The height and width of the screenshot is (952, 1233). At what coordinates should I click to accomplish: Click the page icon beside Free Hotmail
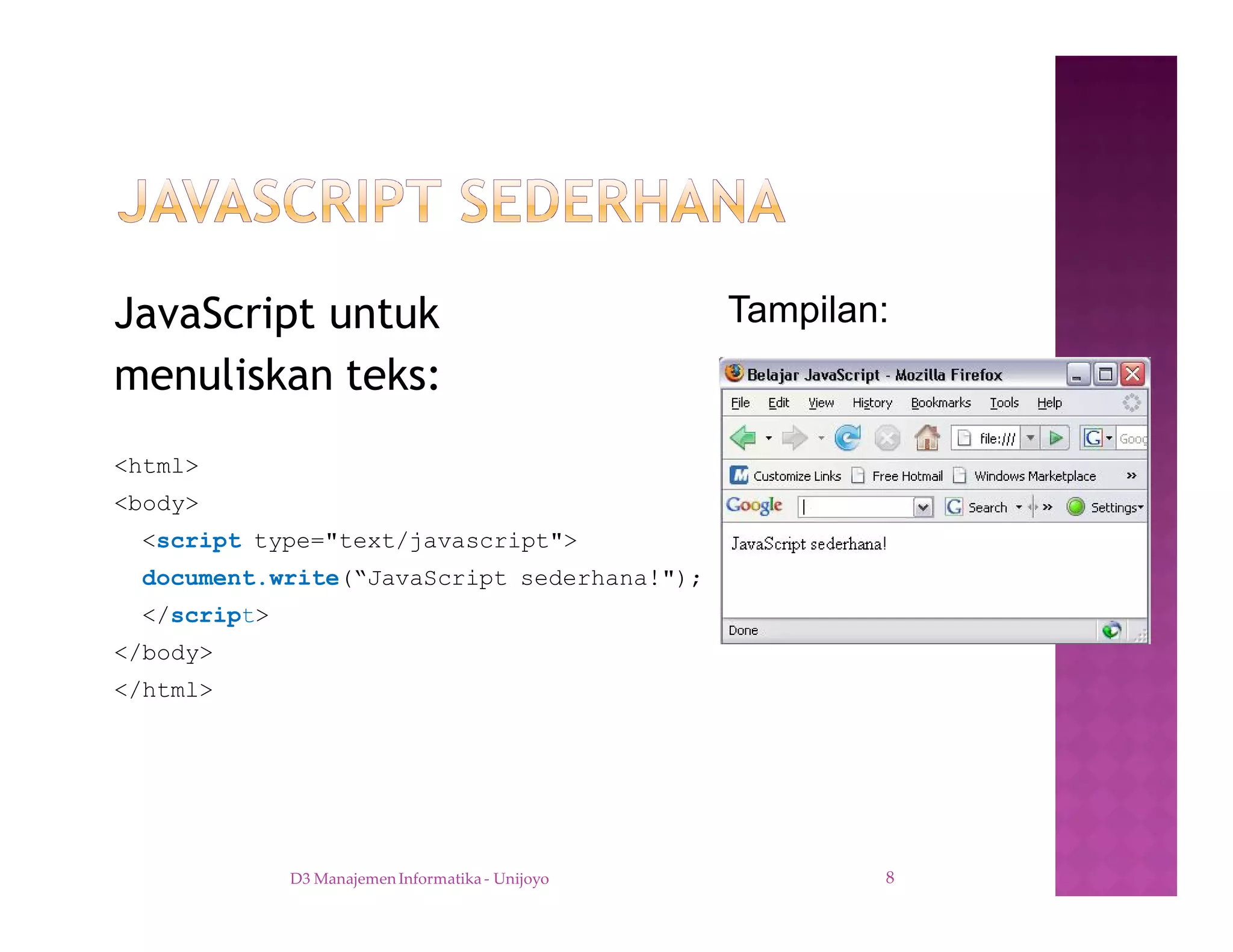[858, 475]
